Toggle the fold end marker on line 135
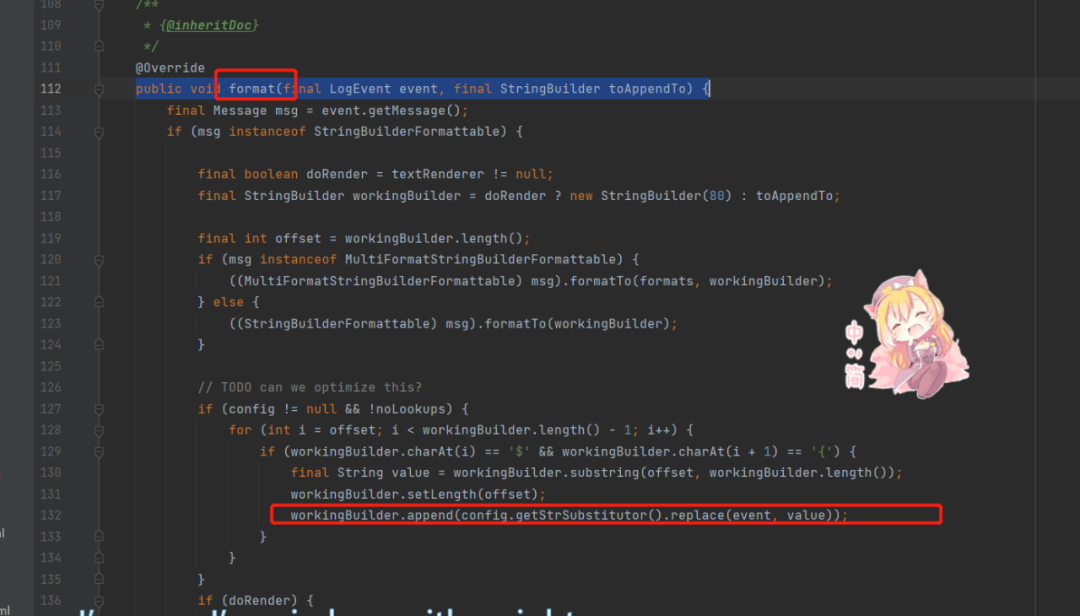This screenshot has width=1080, height=616. pos(99,579)
